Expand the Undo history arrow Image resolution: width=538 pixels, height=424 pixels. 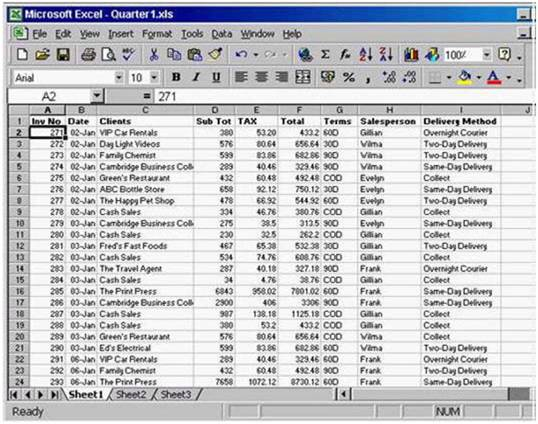(x=256, y=55)
